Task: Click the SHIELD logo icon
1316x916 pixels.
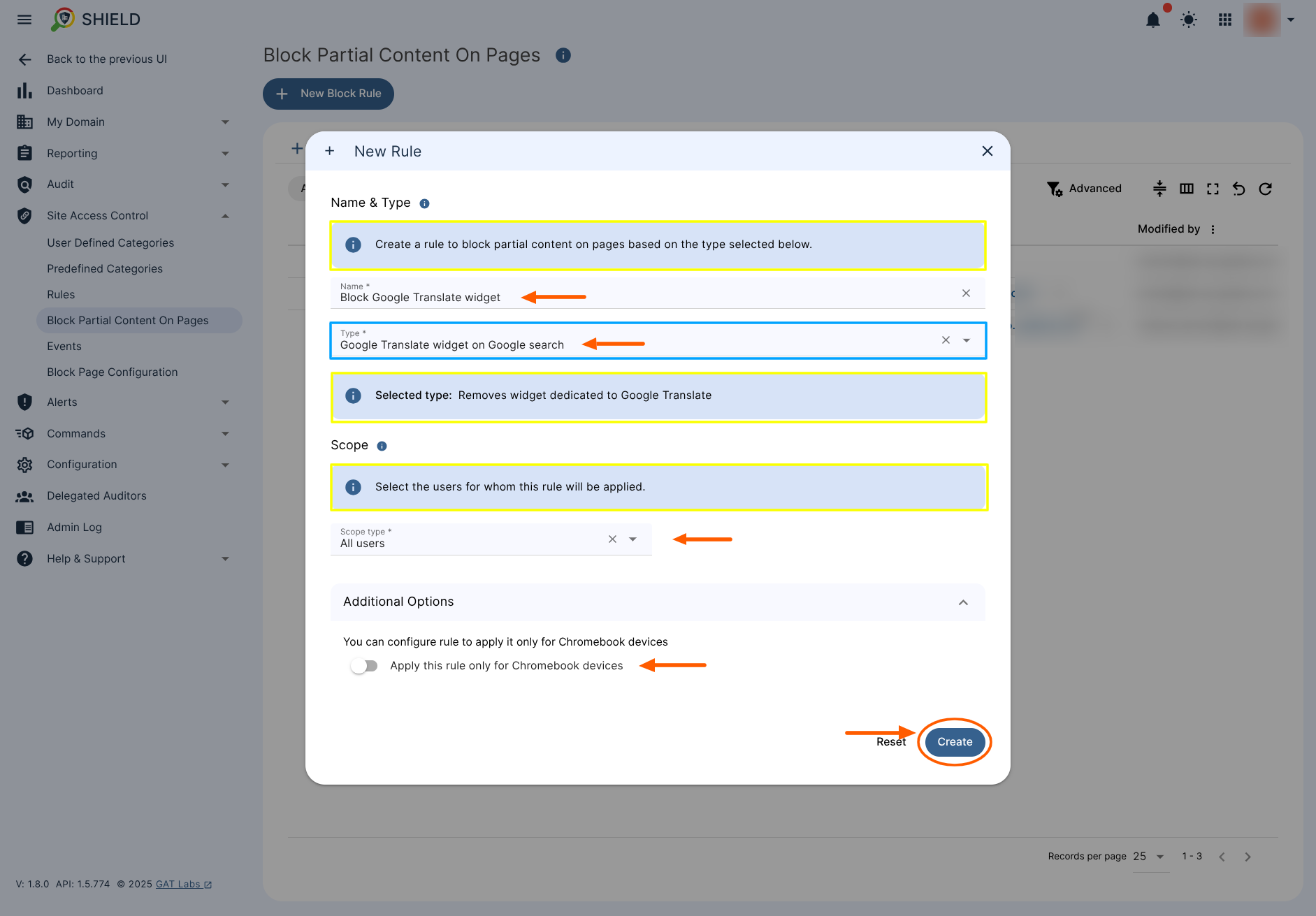Action: pyautogui.click(x=63, y=20)
